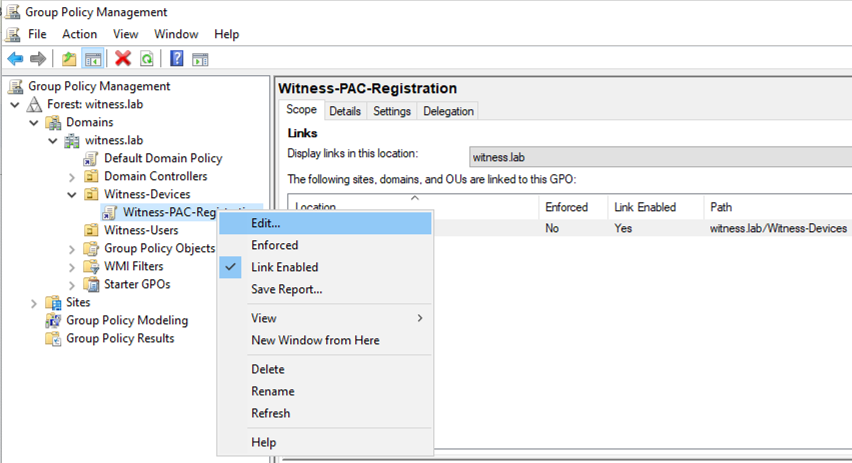Select Default Domain Policy in tree

(163, 158)
